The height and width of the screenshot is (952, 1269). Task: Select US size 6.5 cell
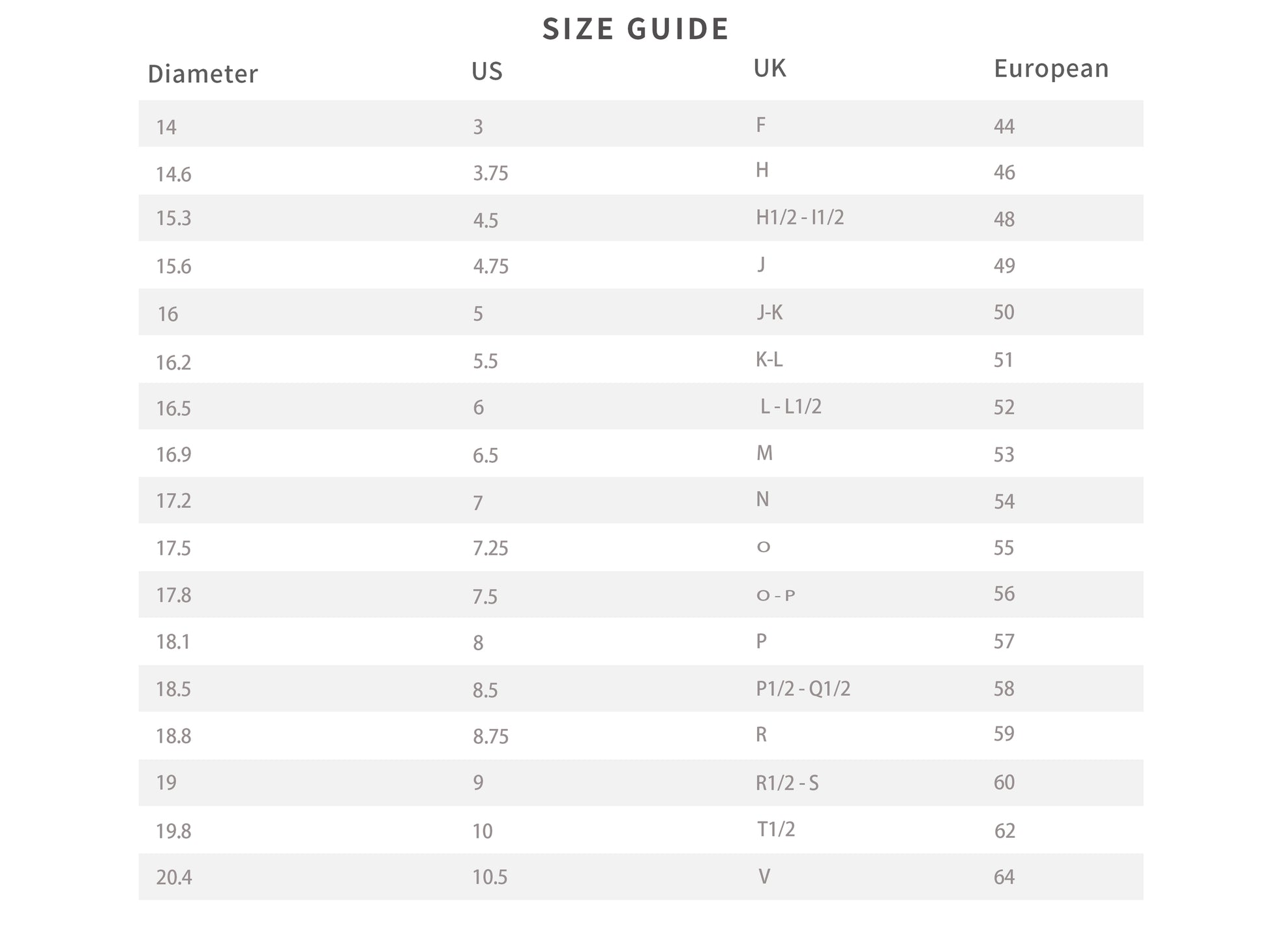tap(485, 455)
